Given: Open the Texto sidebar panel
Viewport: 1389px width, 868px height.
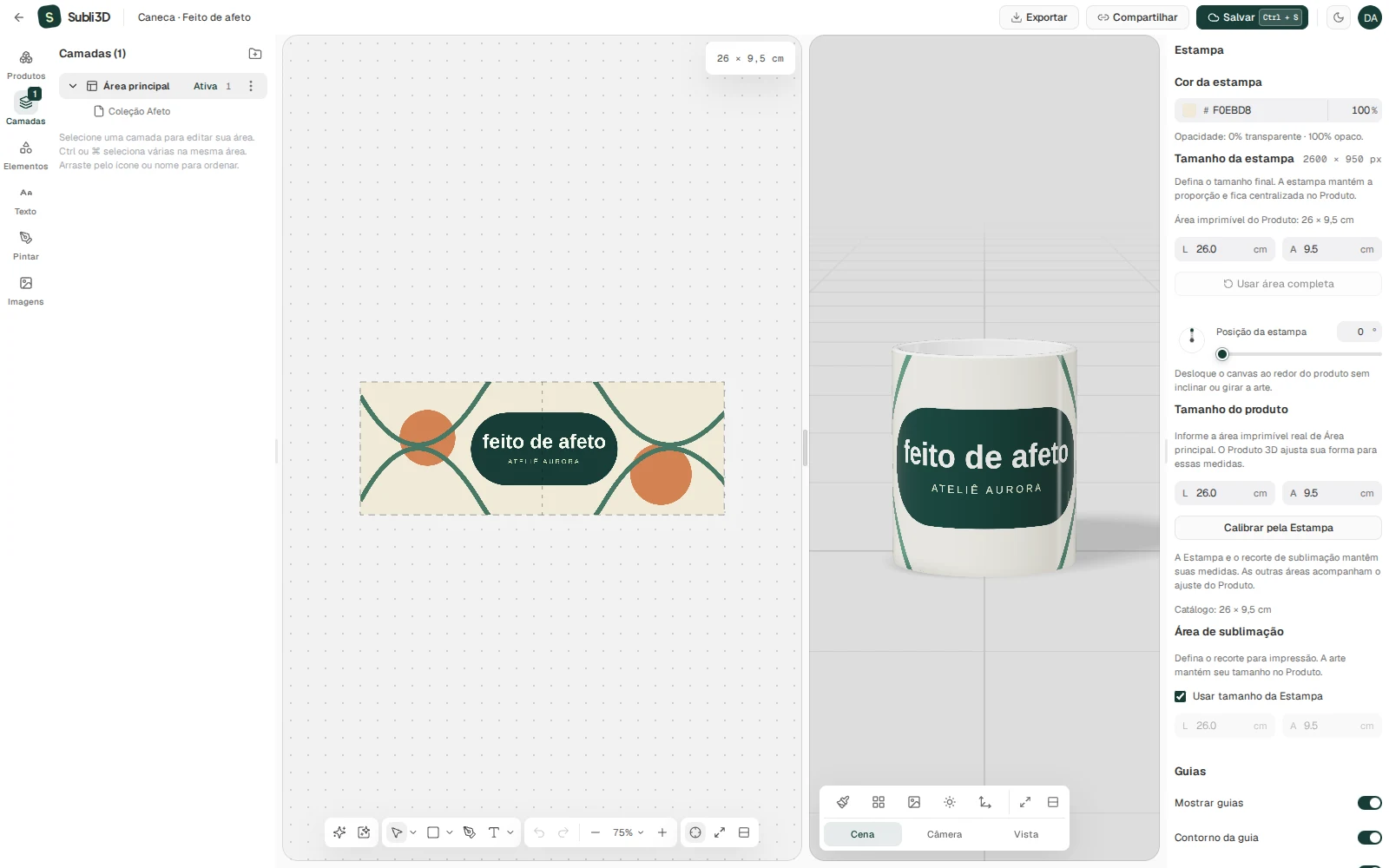Looking at the screenshot, I should pyautogui.click(x=26, y=201).
